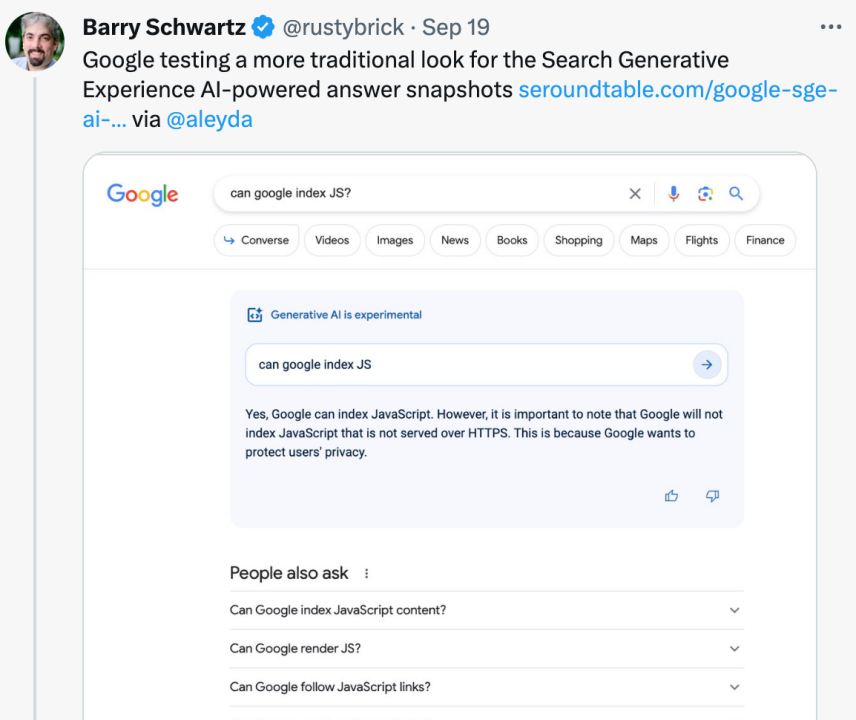The height and width of the screenshot is (720, 856).
Task: Click Barry Schwartz's profile avatar
Action: (x=35, y=42)
